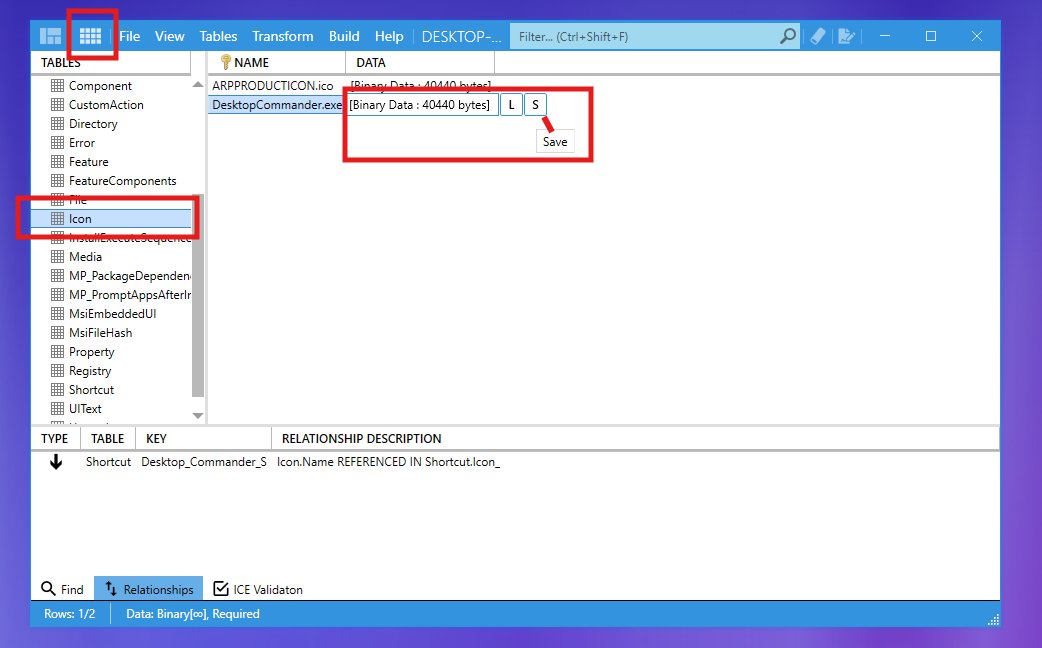The height and width of the screenshot is (648, 1042).
Task: Open the View menu
Action: click(x=169, y=37)
